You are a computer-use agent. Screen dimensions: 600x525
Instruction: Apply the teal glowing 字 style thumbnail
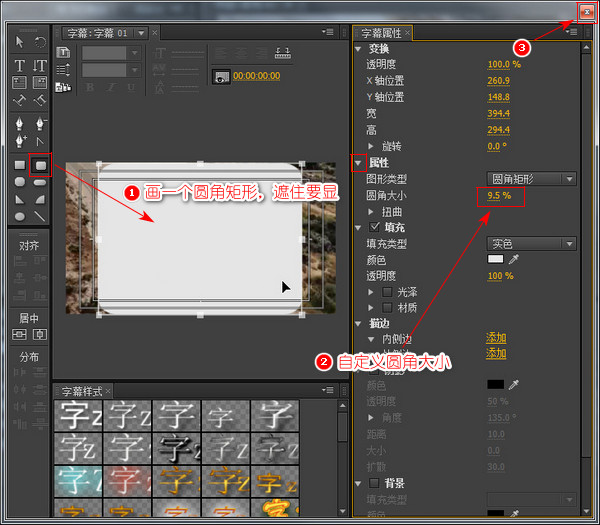point(78,481)
